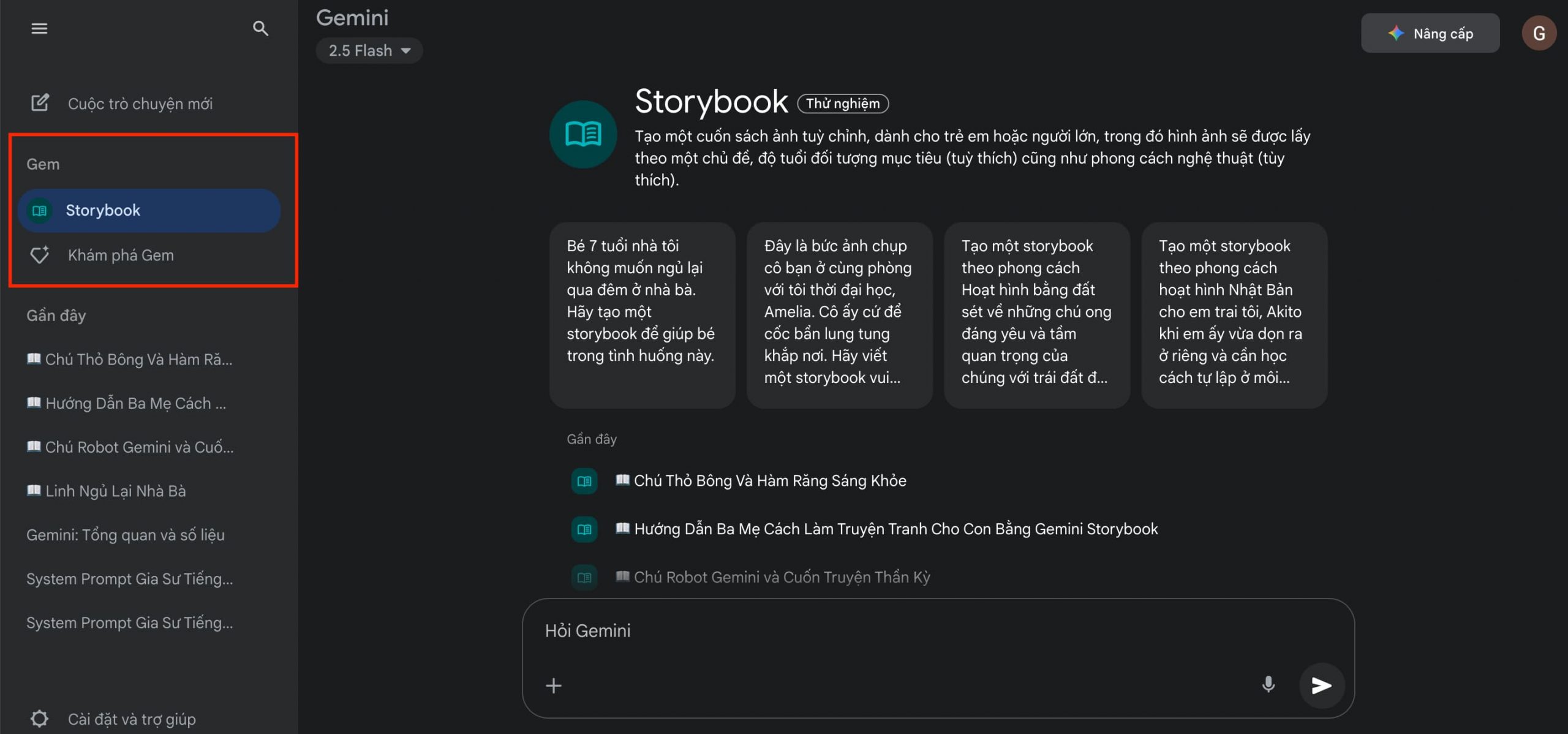Open recent chat 'Hướng Dẫn Ba Mẹ Cách ...' in sidebar
The image size is (1568, 734).
[x=126, y=403]
